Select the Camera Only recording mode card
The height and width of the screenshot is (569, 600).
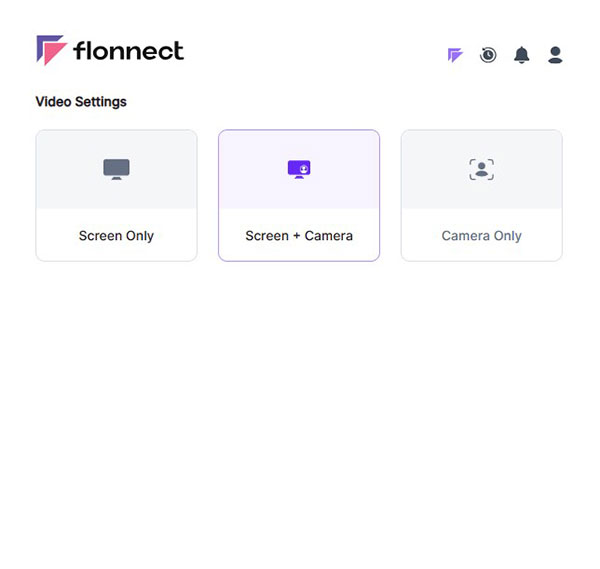pyautogui.click(x=481, y=196)
